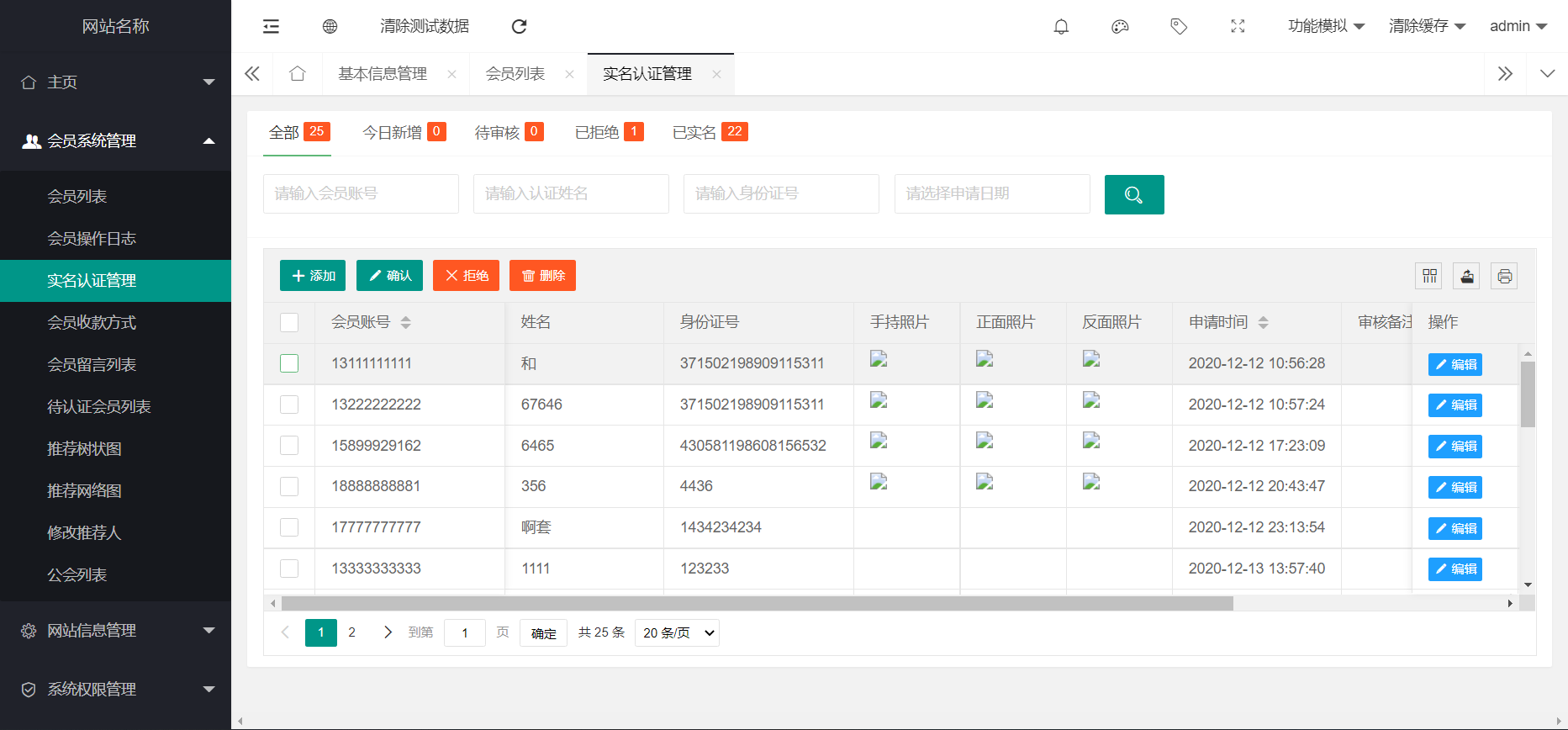The height and width of the screenshot is (730, 1568).
Task: Expand the 系统权限管理 sidebar menu
Action: pyautogui.click(x=115, y=690)
